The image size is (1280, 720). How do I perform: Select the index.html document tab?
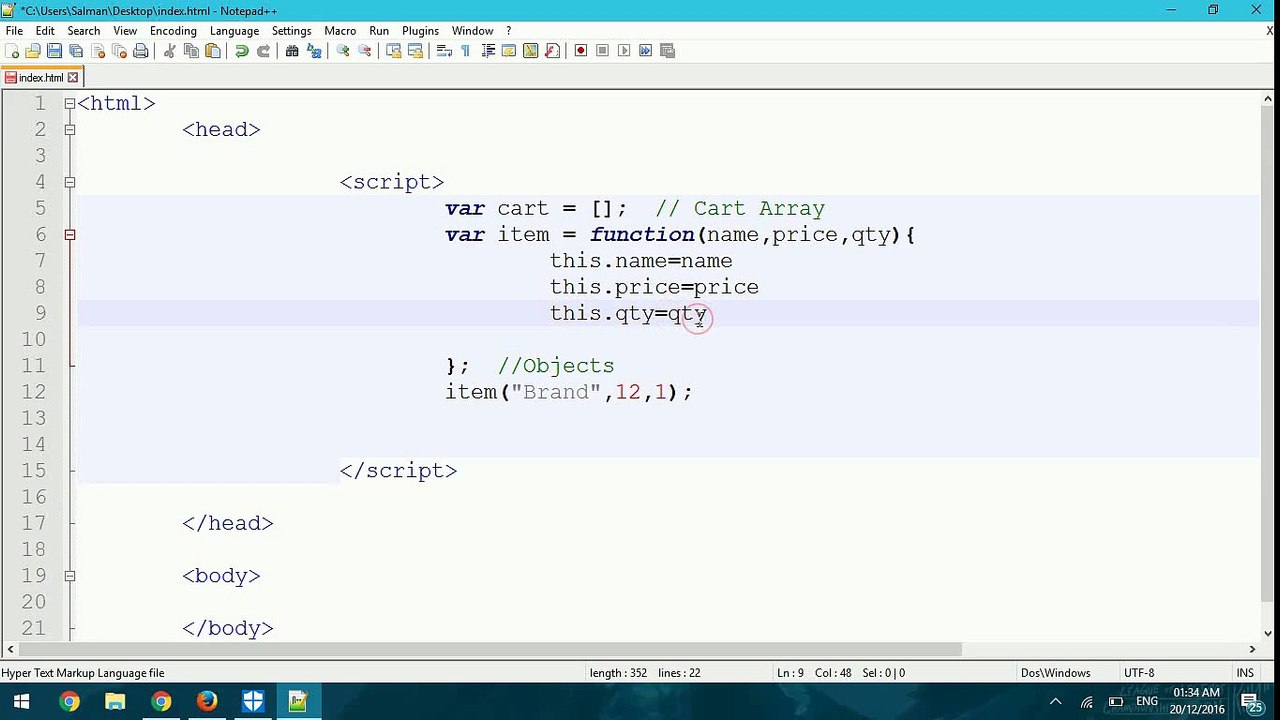42,77
